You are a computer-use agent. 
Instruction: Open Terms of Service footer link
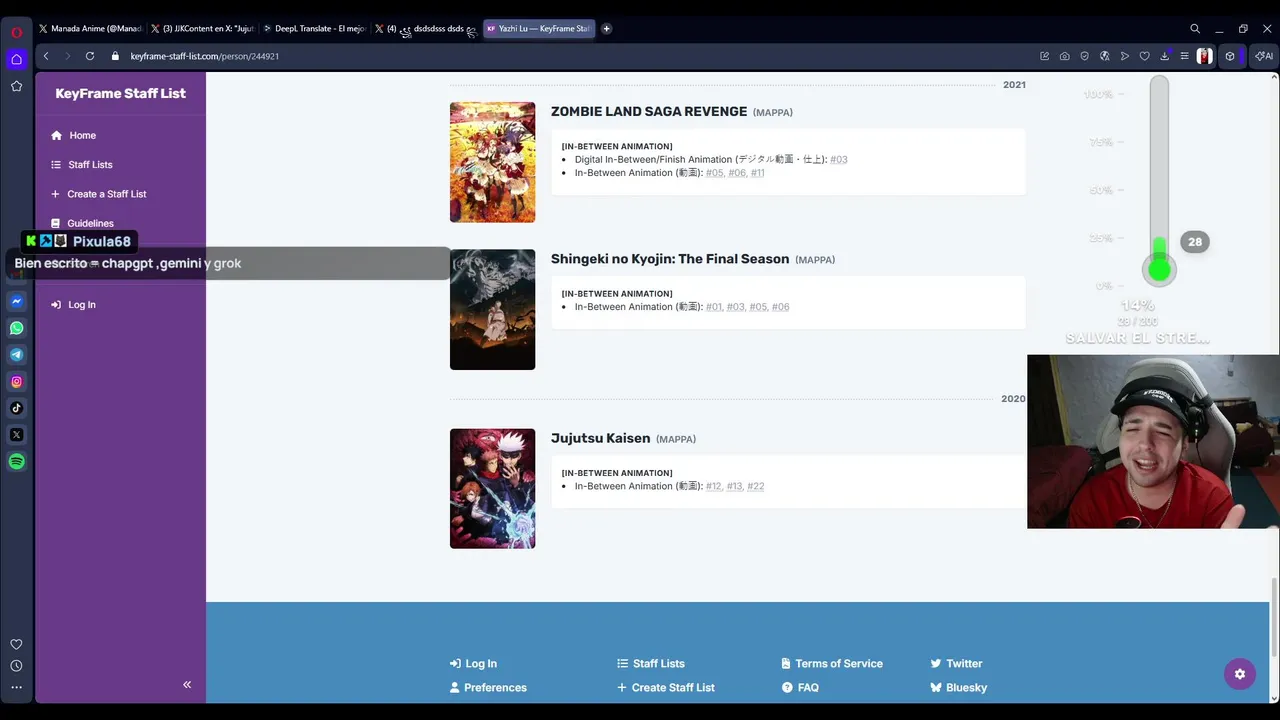click(832, 663)
